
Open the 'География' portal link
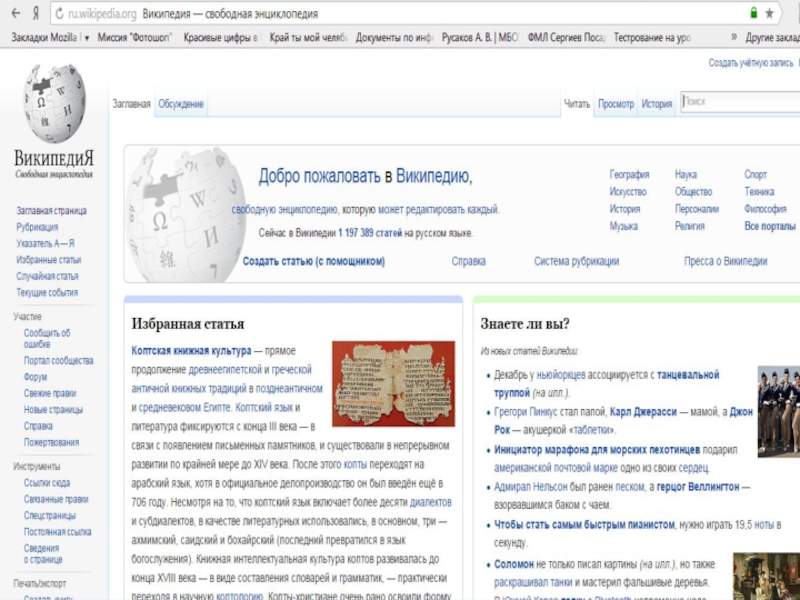(x=630, y=174)
